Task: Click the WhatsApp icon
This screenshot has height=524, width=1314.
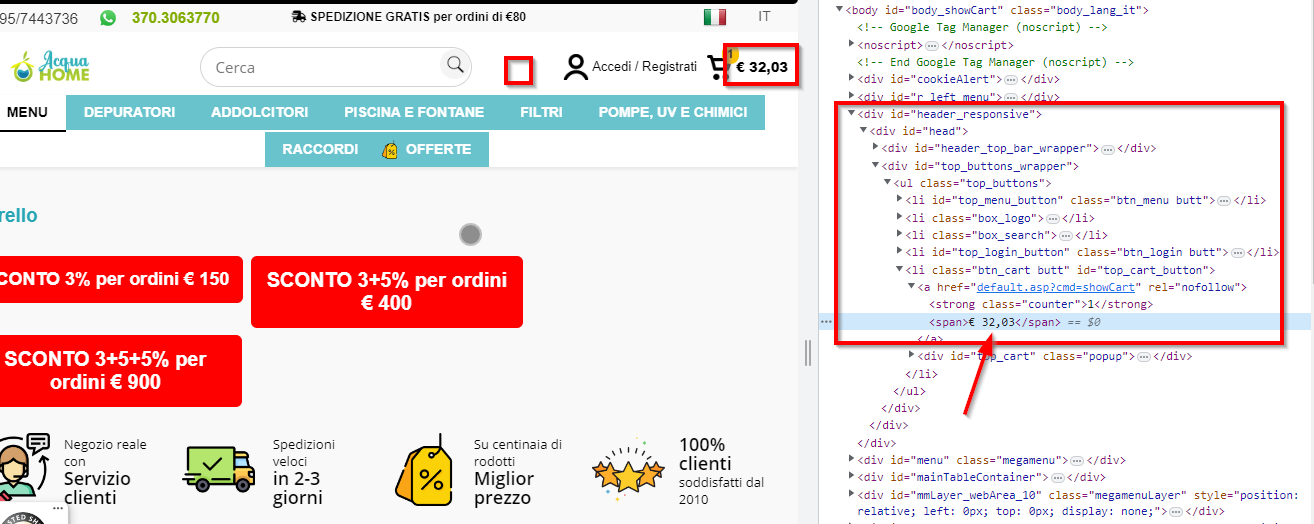Action: point(107,17)
